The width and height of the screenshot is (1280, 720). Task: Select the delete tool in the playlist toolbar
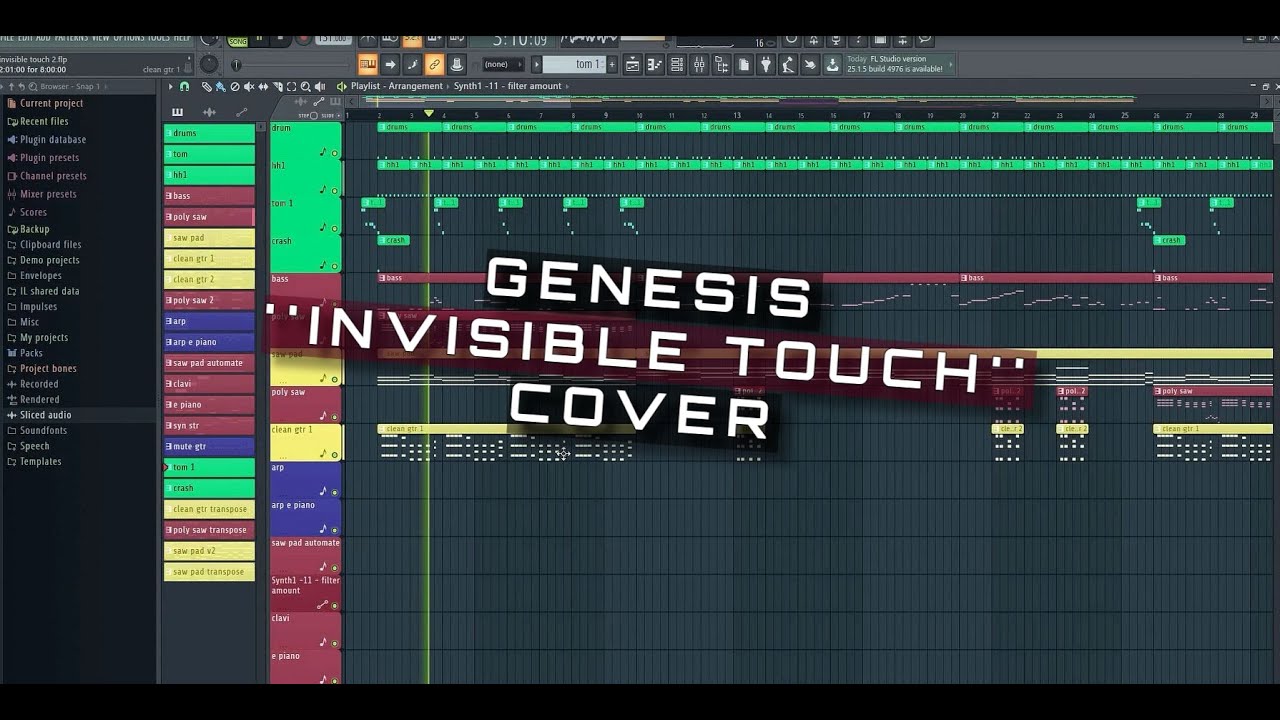(x=235, y=87)
